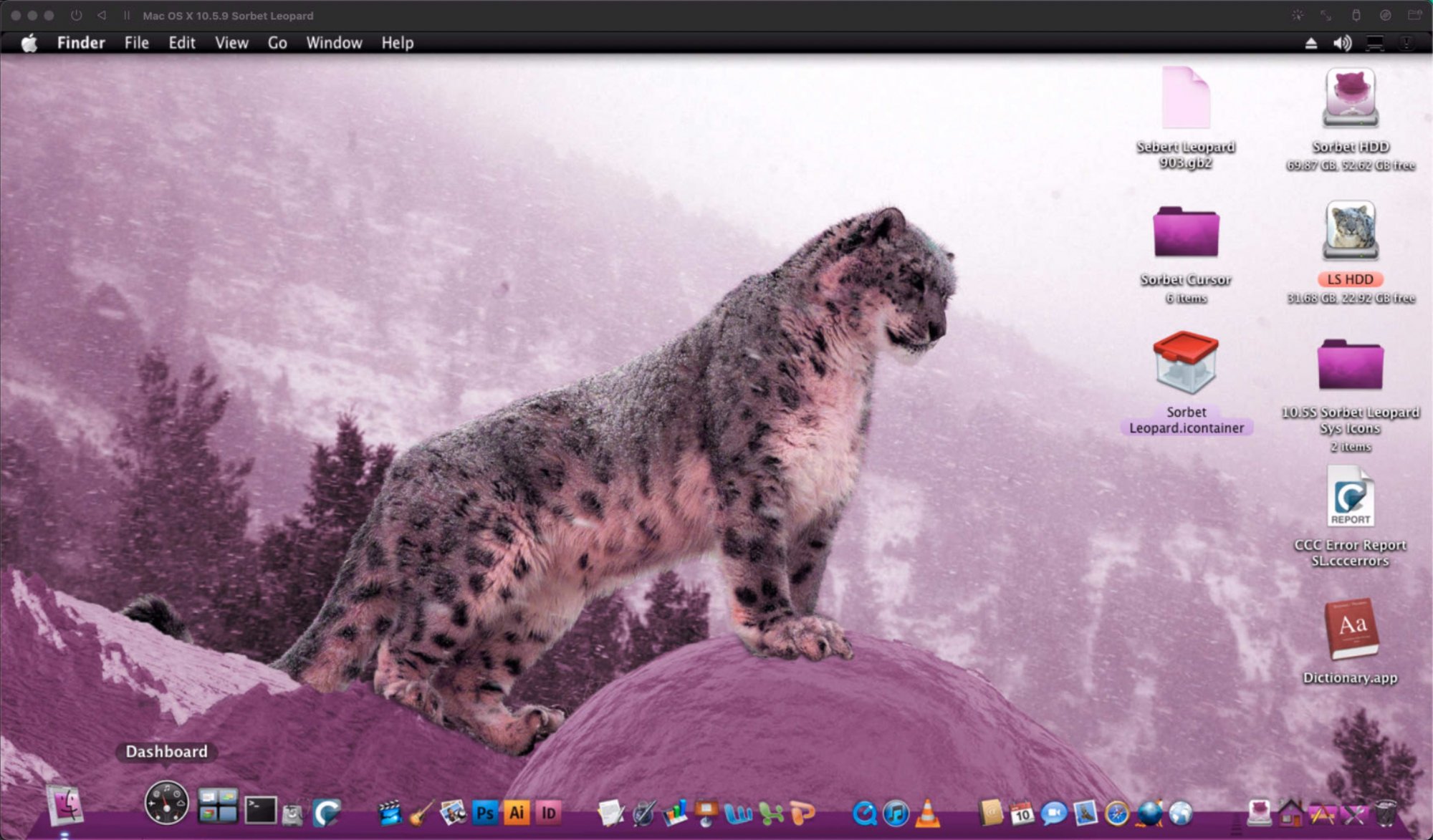
Task: Launch Terminal from the dock
Action: click(260, 811)
